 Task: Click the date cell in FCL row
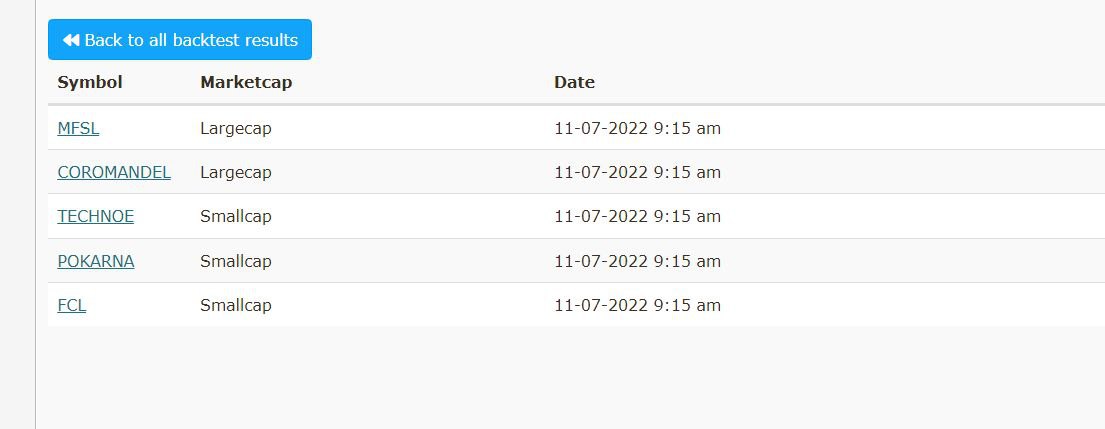[637, 305]
